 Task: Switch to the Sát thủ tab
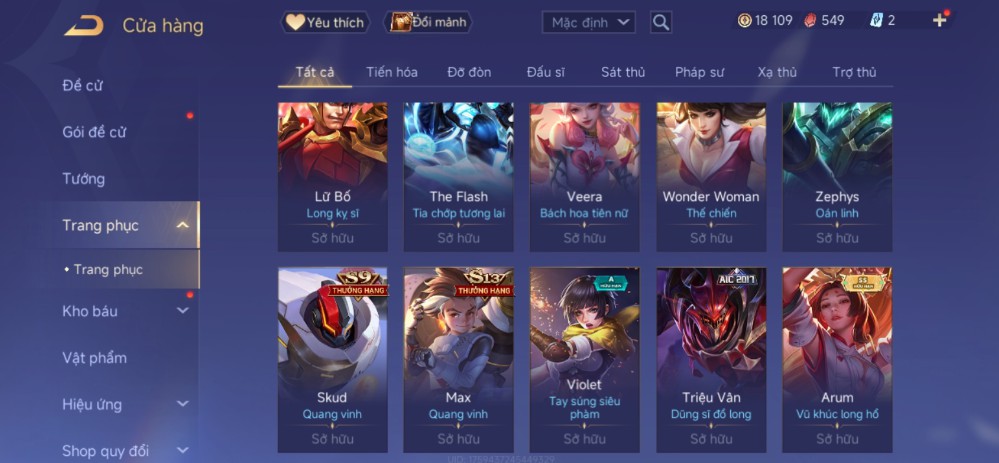[622, 72]
